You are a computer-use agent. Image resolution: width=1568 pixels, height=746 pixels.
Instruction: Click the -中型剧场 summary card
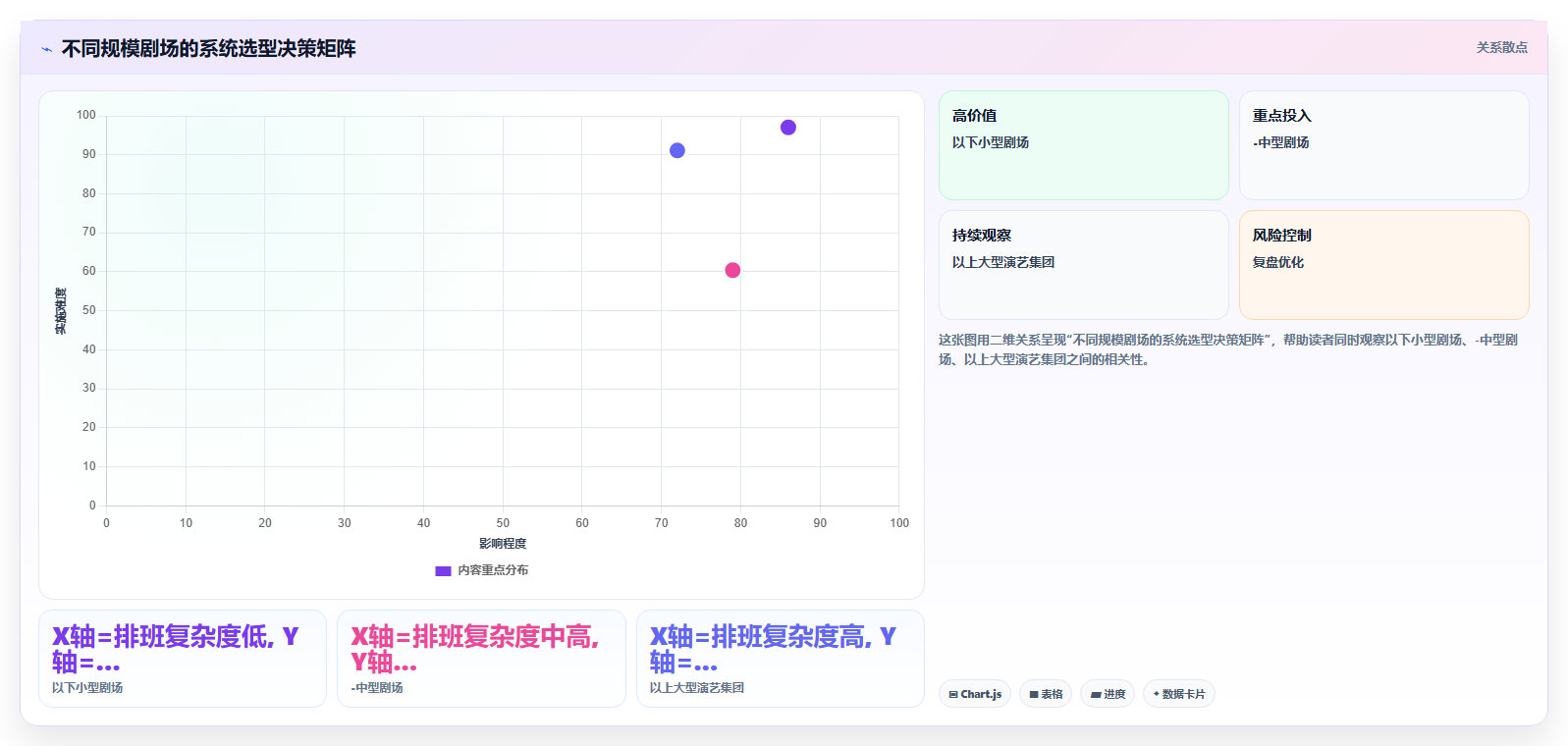click(x=481, y=659)
